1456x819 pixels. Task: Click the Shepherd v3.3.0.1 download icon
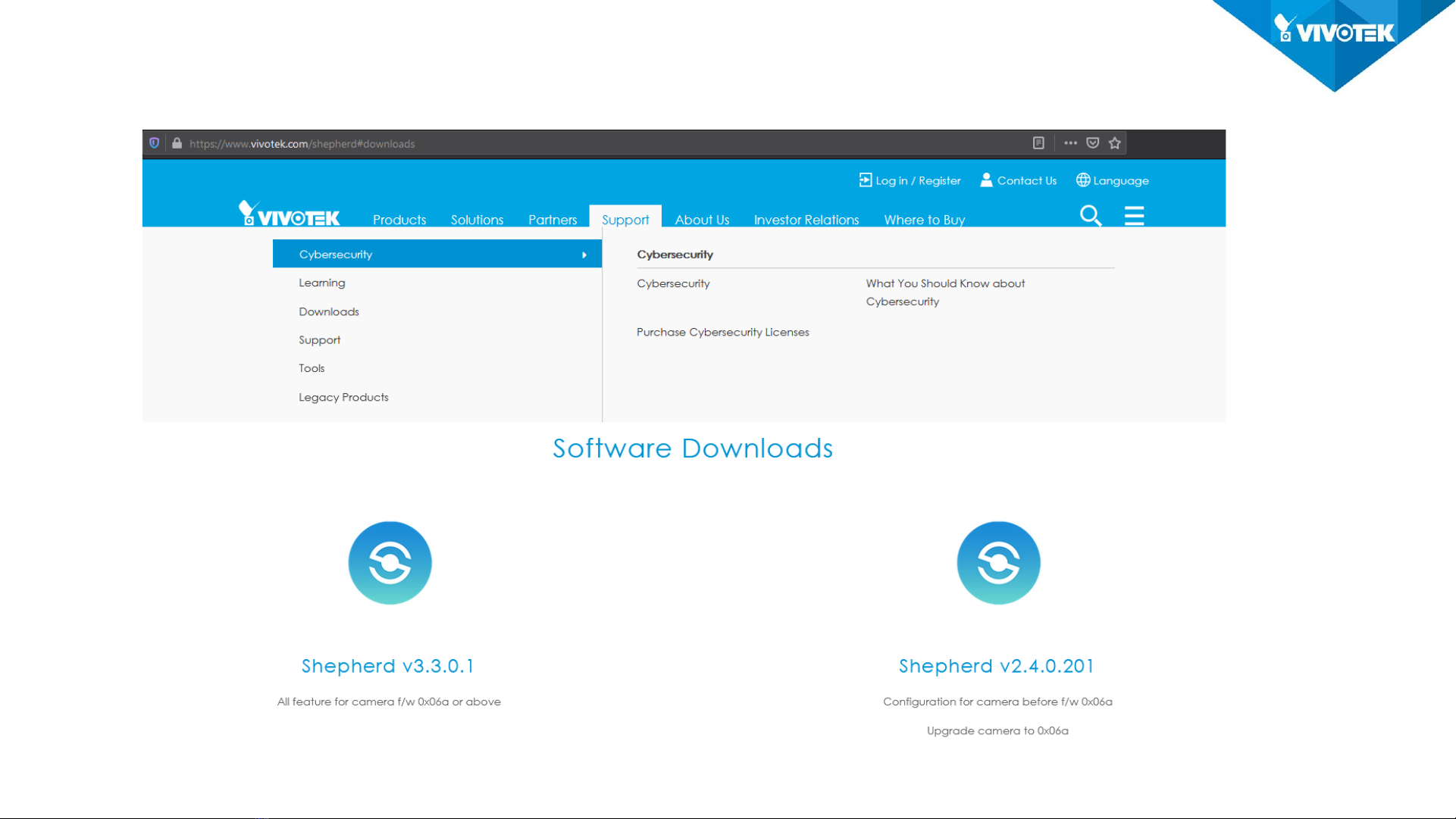[x=390, y=563]
